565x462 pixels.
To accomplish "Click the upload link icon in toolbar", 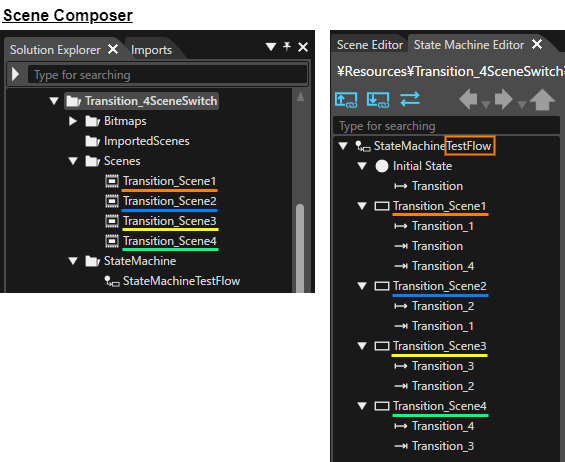I will click(346, 100).
